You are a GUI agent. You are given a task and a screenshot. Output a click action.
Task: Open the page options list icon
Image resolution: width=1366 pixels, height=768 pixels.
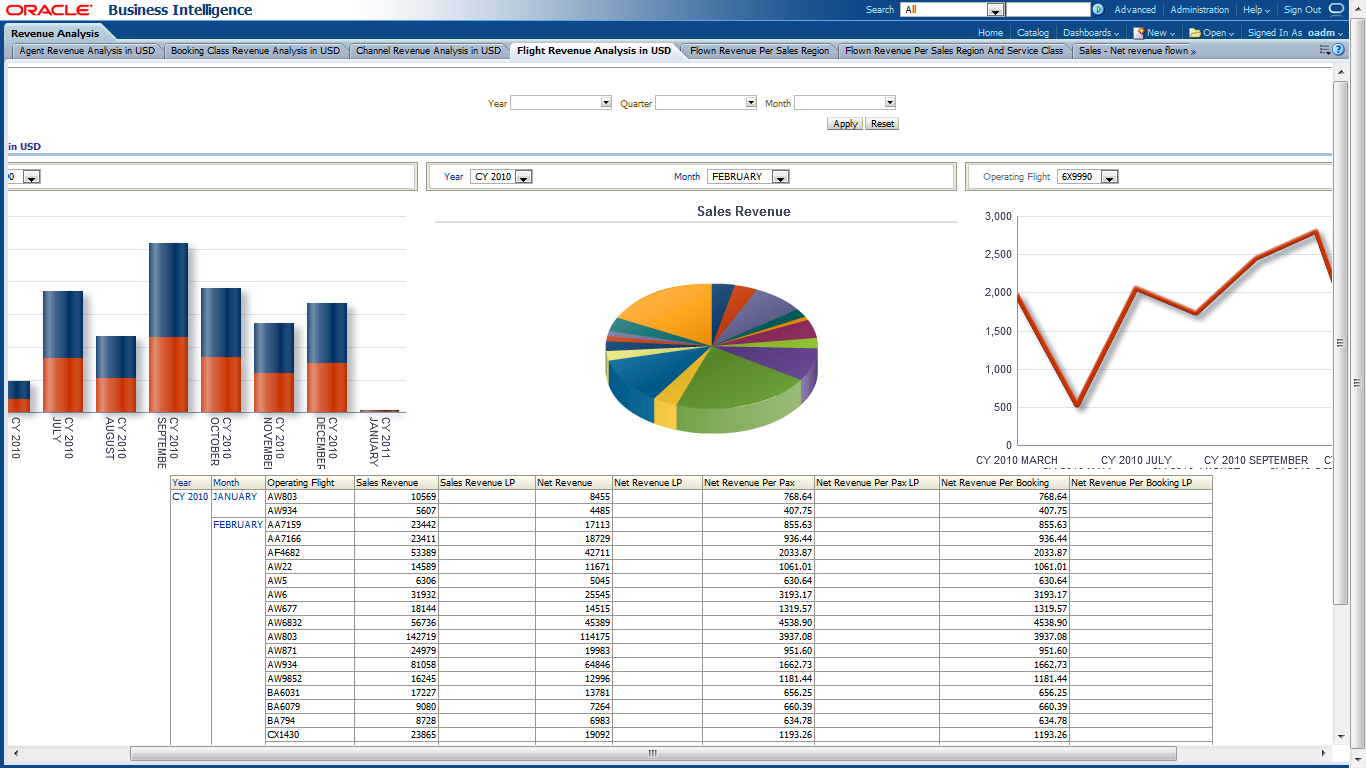point(1325,50)
